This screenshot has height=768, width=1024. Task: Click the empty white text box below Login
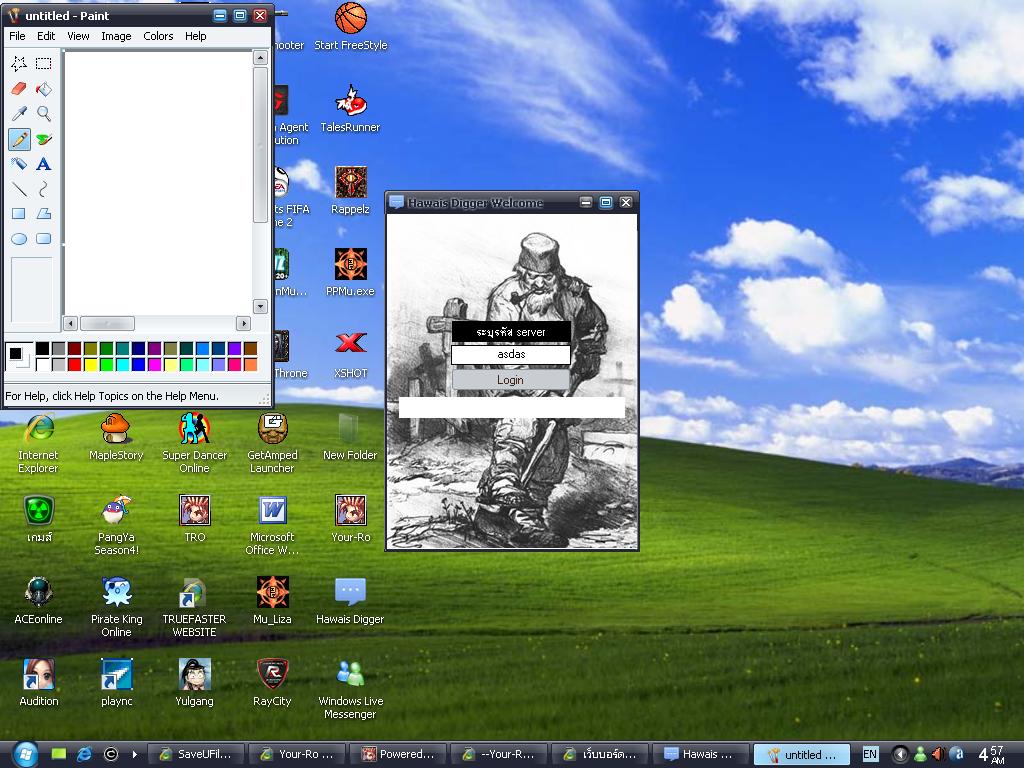(512, 408)
